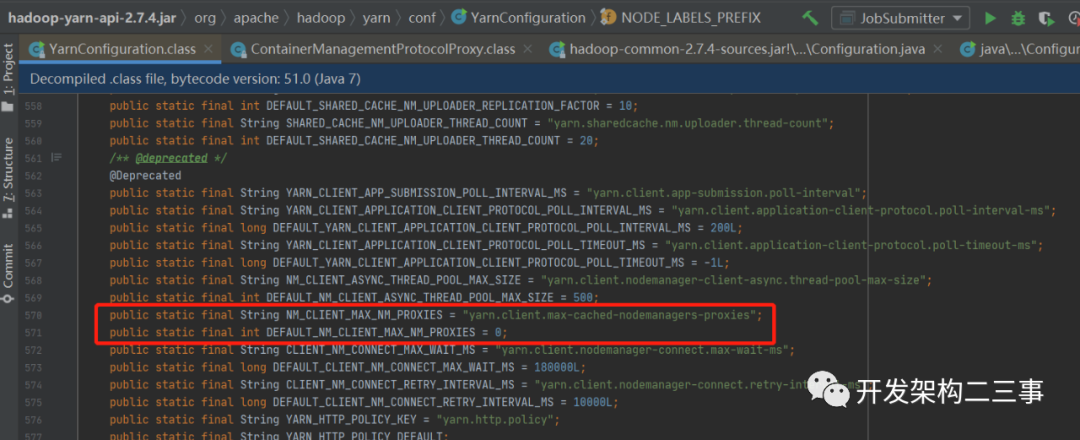Viewport: 1080px width, 440px height.
Task: Click the org breadcrumb
Action: (x=205, y=18)
